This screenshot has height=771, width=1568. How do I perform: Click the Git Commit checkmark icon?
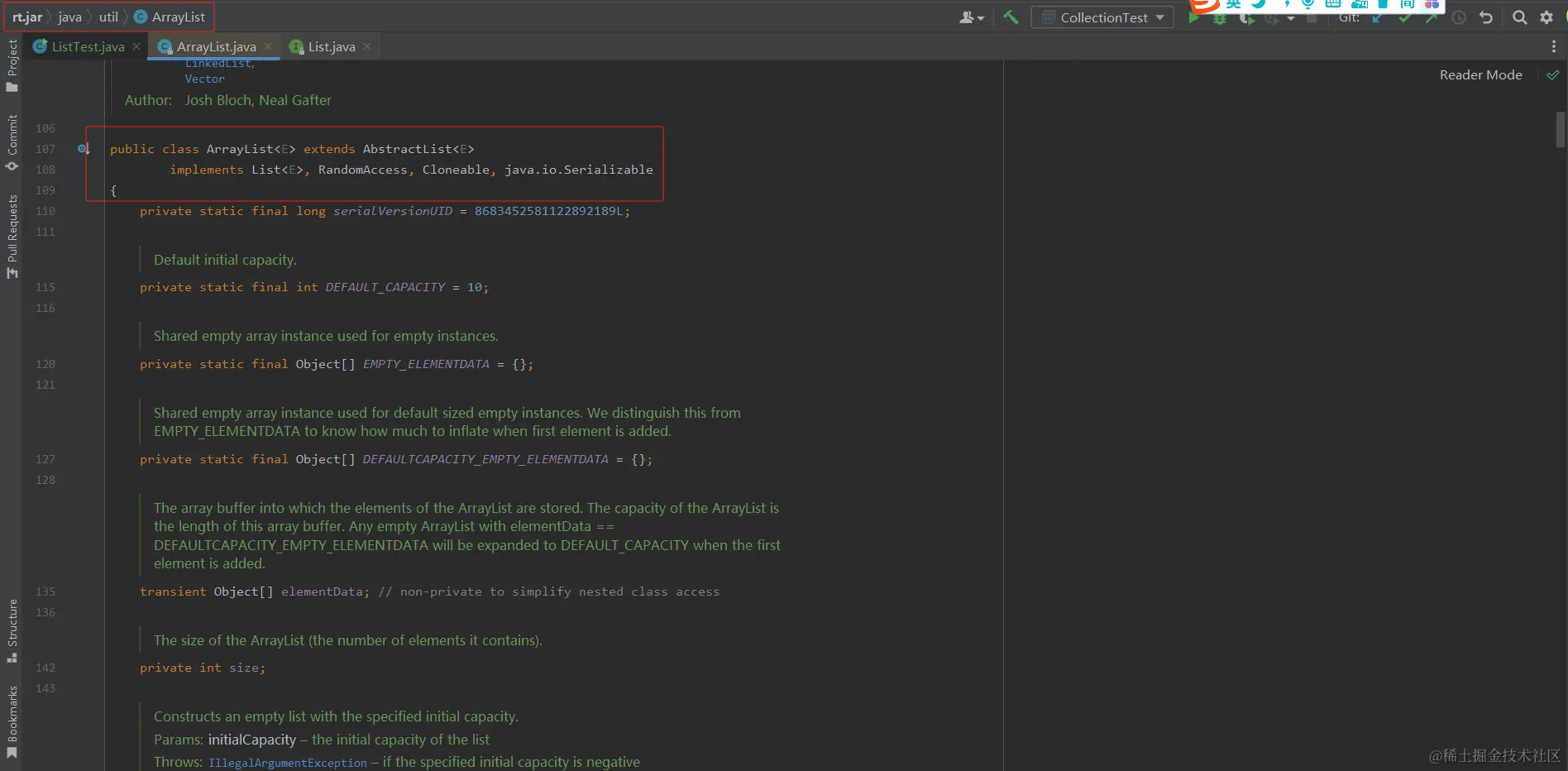(x=1405, y=17)
